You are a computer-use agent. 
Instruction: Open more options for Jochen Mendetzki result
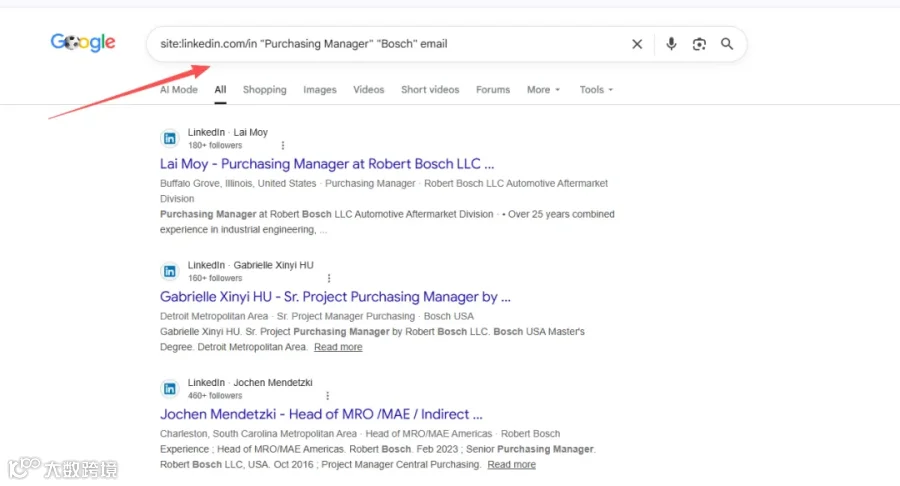click(x=327, y=396)
